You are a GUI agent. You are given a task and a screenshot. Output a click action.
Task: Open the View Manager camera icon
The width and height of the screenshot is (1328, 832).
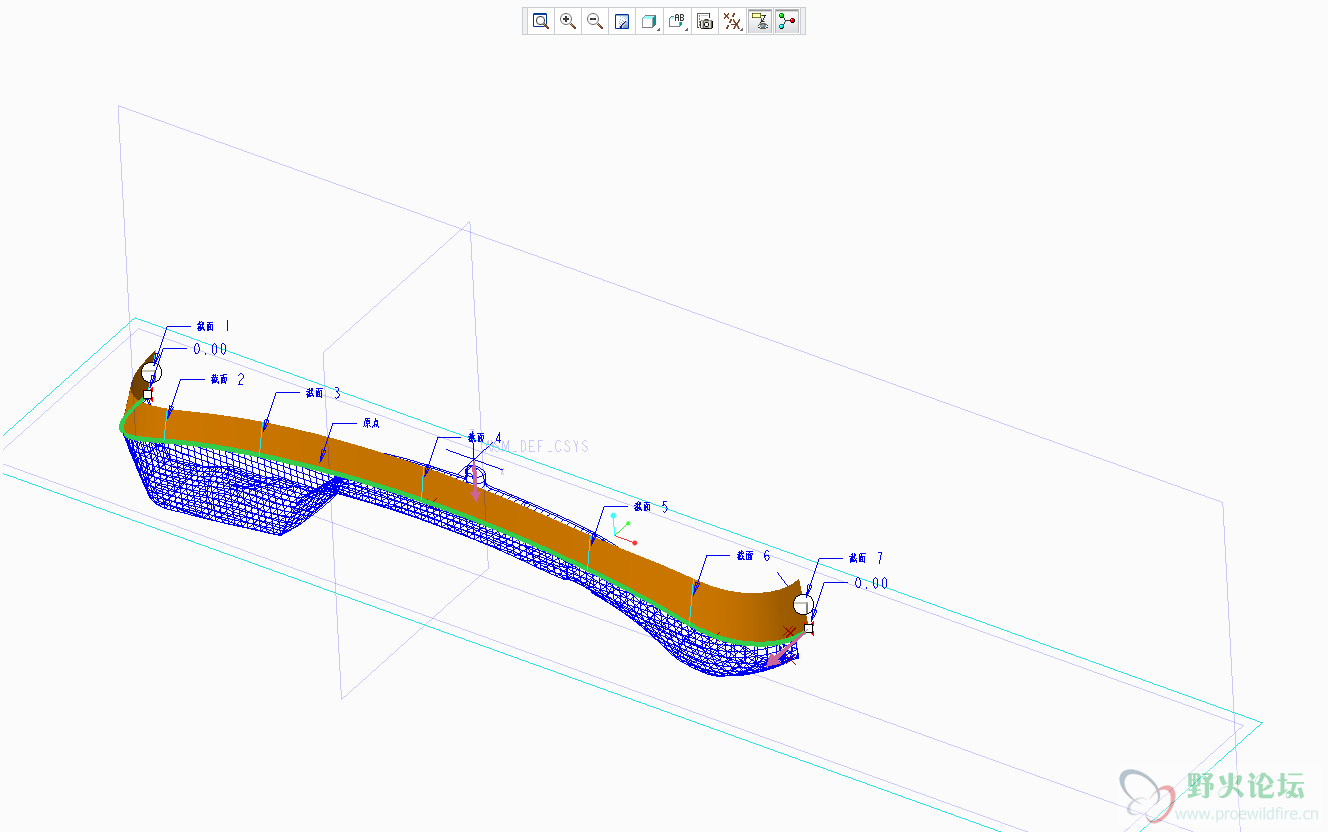point(705,21)
